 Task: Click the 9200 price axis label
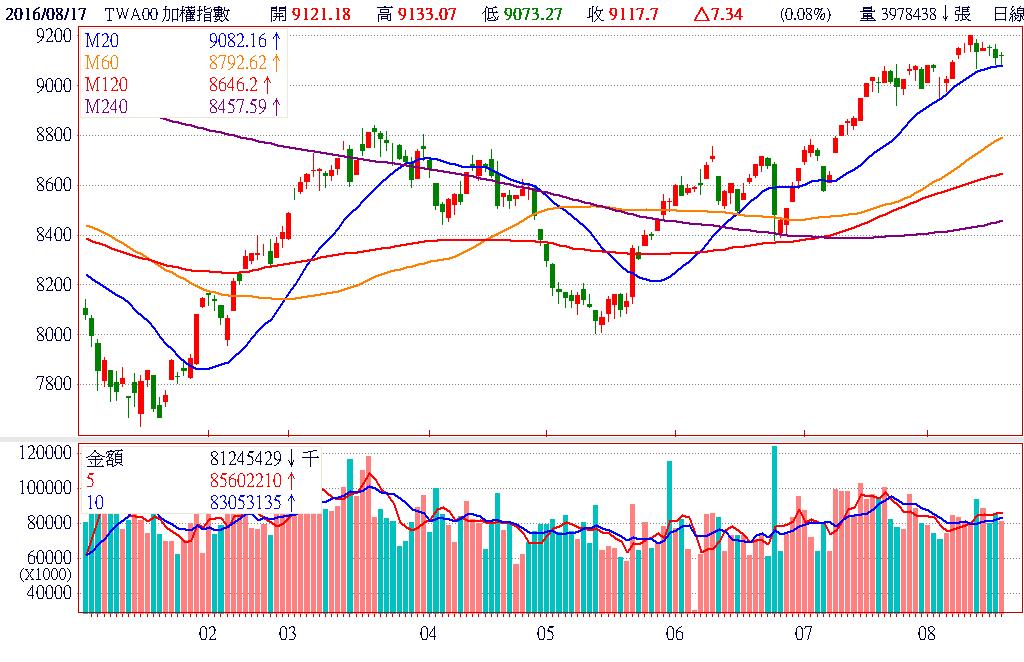[x=52, y=36]
